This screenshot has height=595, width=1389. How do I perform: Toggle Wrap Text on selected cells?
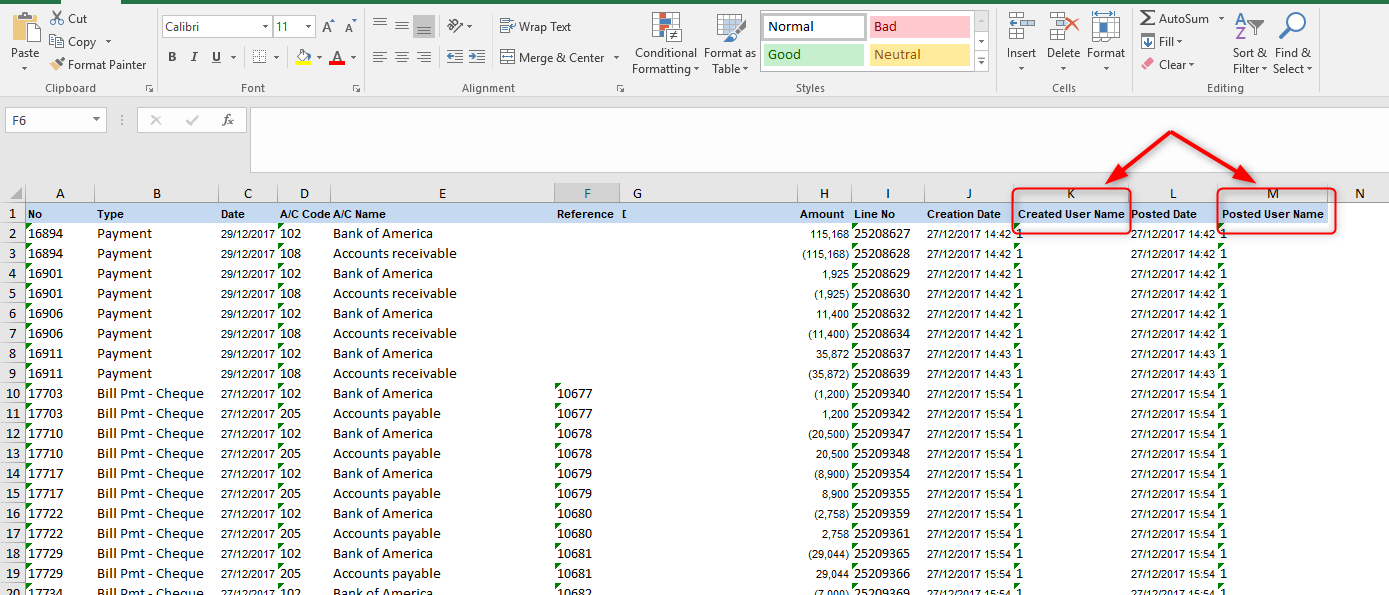(x=536, y=27)
